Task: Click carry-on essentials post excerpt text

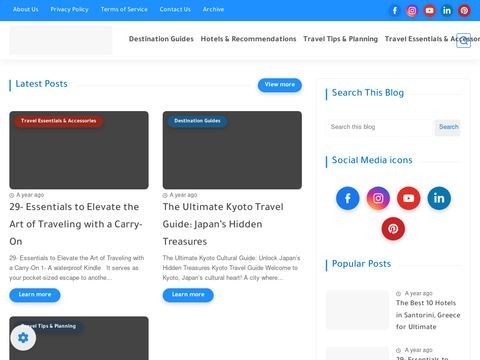Action: (77, 268)
